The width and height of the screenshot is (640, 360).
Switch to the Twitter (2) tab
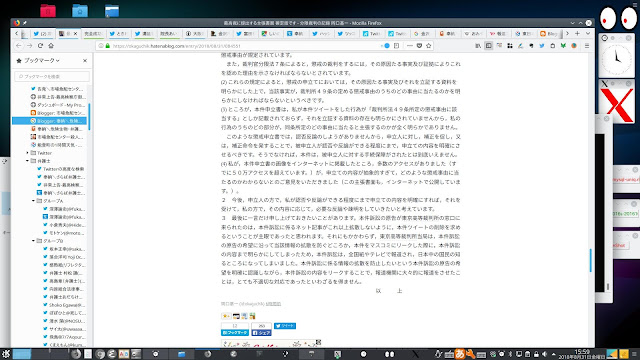(x=42, y=33)
